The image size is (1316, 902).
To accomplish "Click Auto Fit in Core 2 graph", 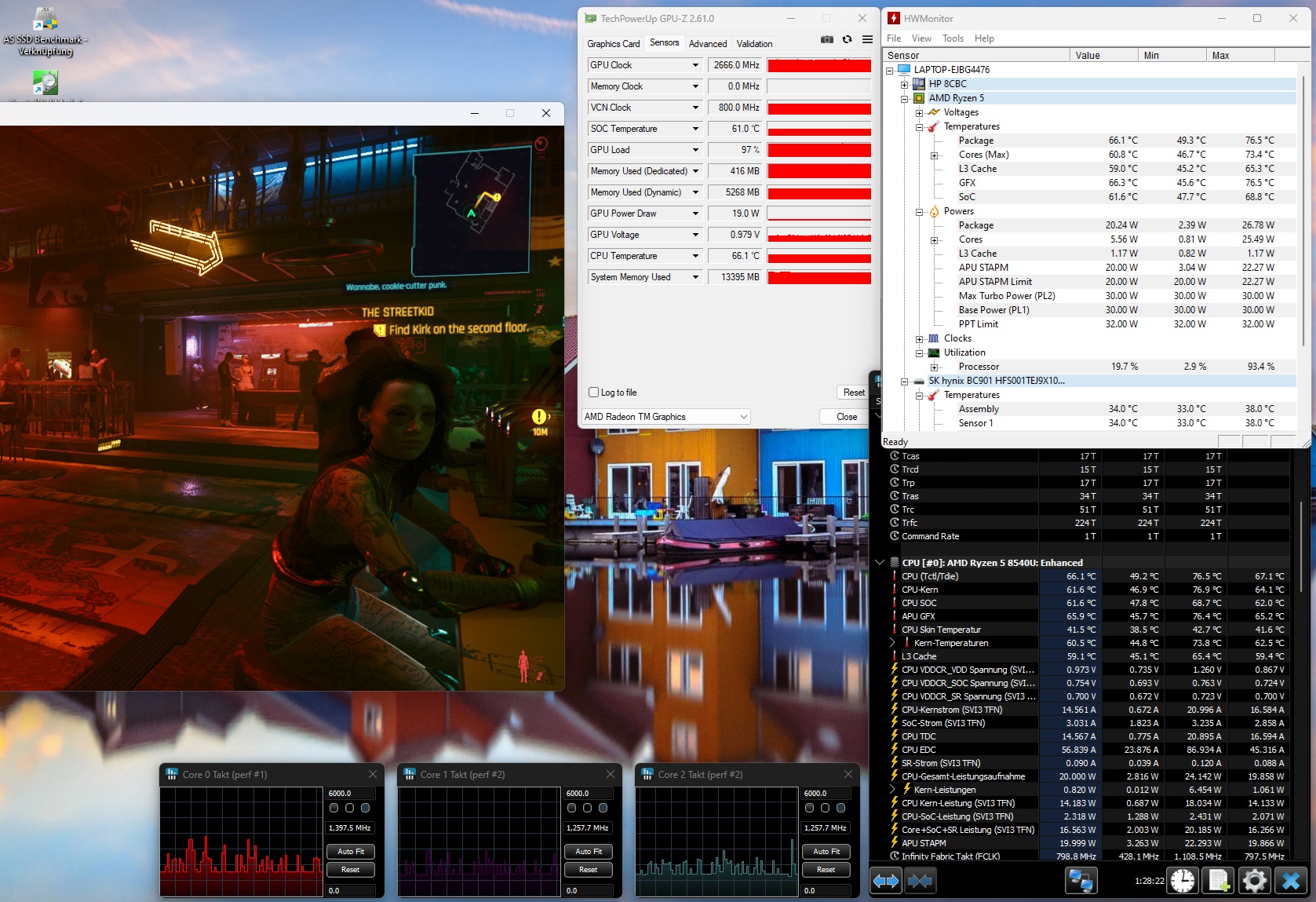I will (826, 852).
